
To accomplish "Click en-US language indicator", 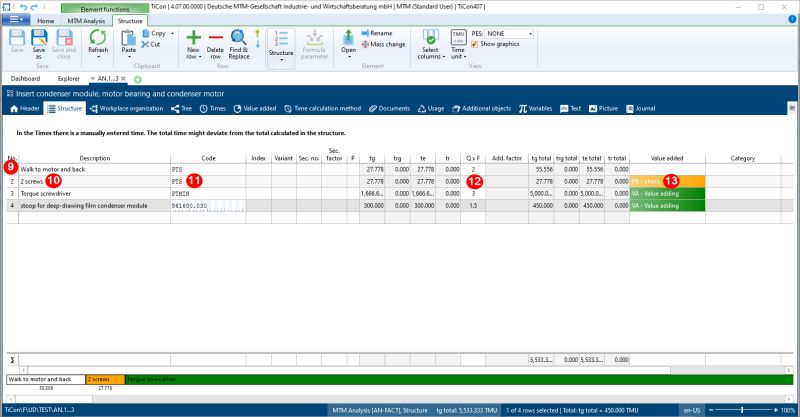I will point(692,410).
